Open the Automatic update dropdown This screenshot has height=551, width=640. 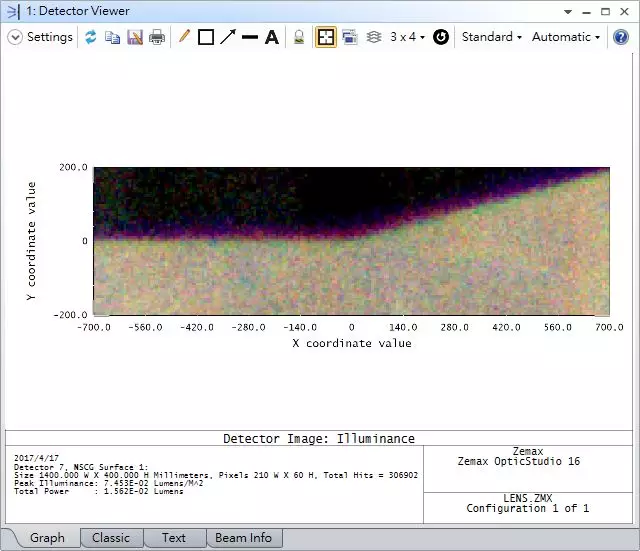[x=566, y=37]
